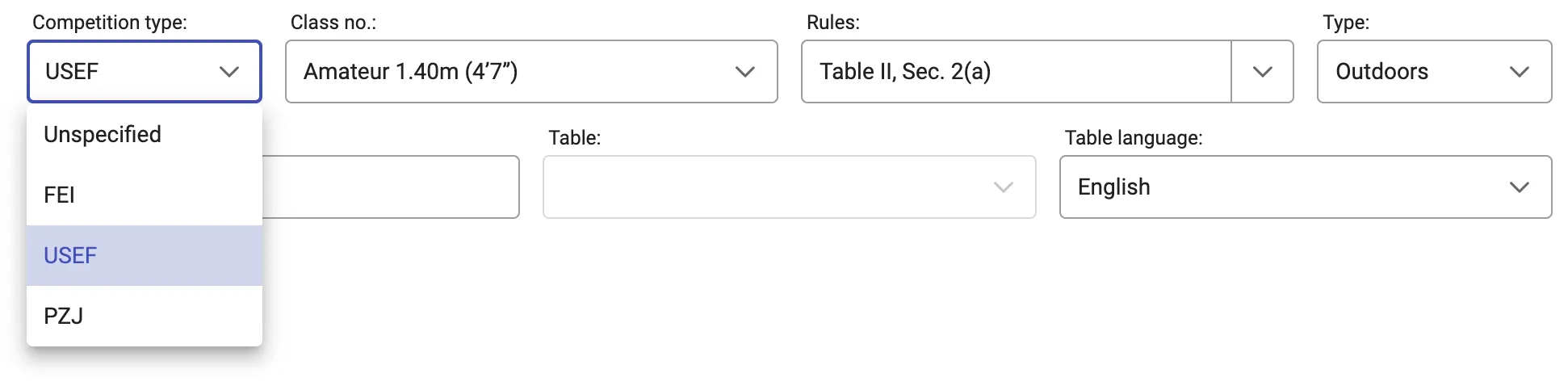Click the Rules field text Table II, Sec. 2(a)
The width and height of the screenshot is (1568, 386).
(x=904, y=72)
